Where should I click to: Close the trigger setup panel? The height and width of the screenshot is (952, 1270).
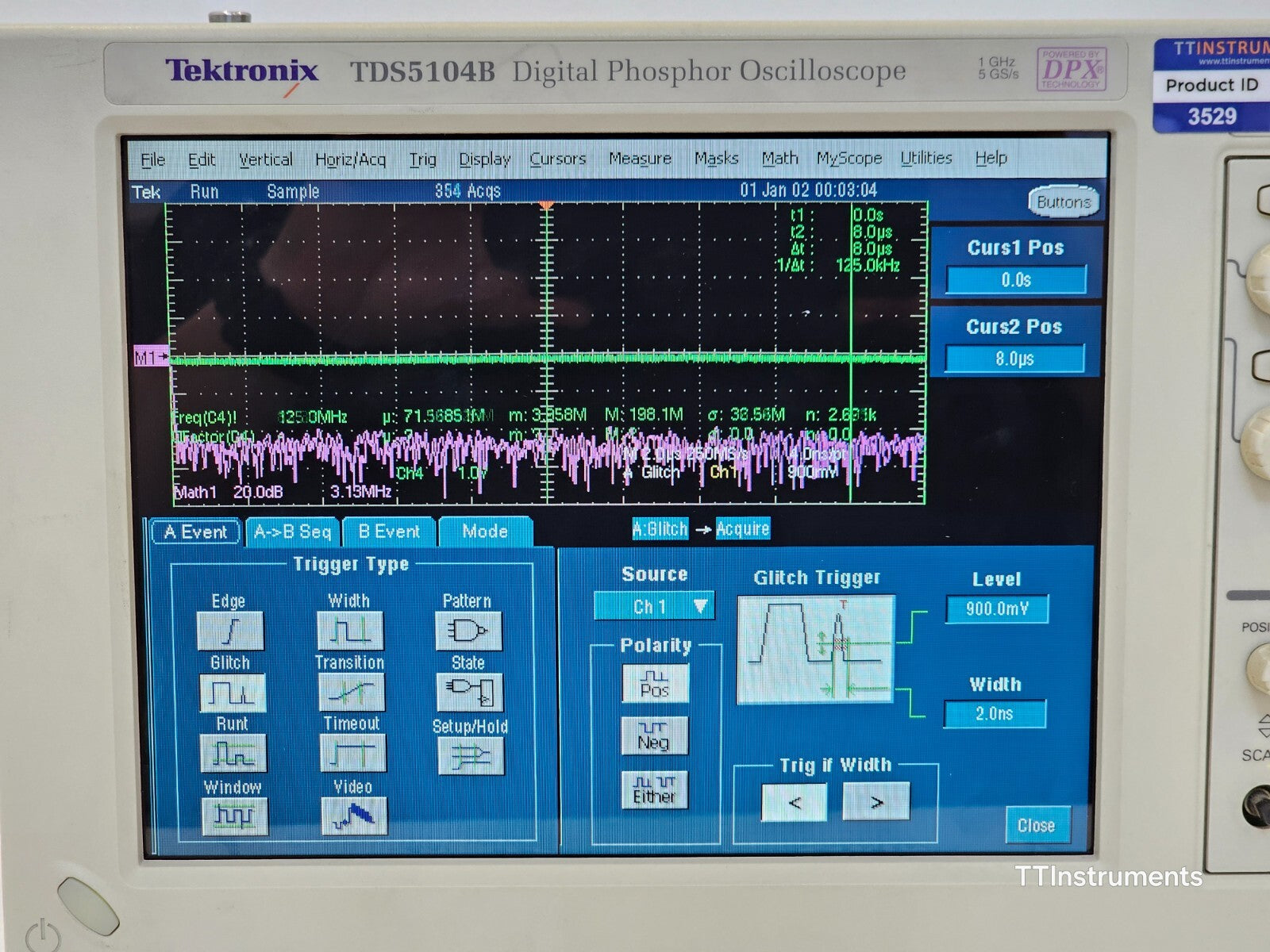1037,825
